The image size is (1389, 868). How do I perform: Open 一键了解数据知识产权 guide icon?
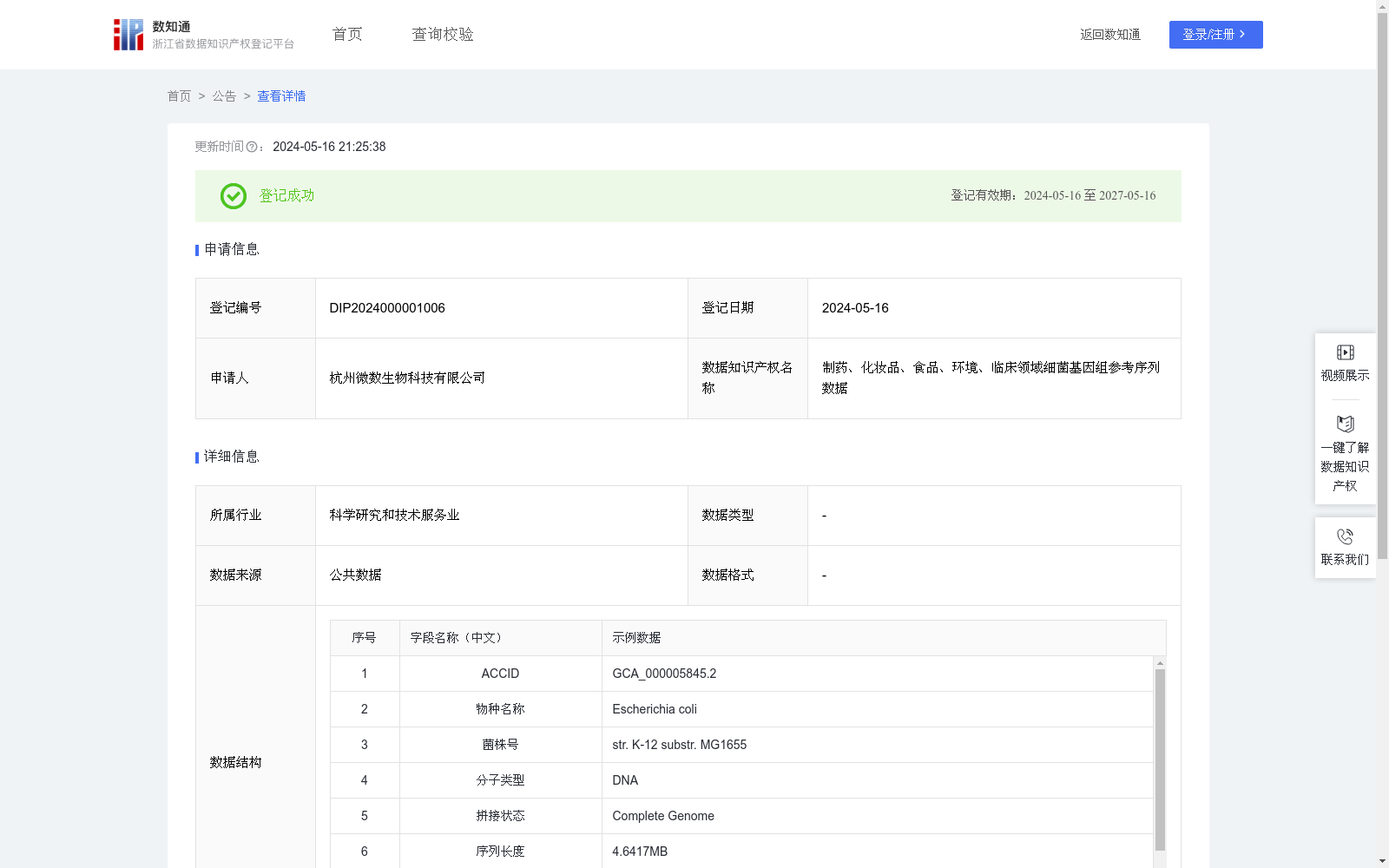[x=1345, y=424]
